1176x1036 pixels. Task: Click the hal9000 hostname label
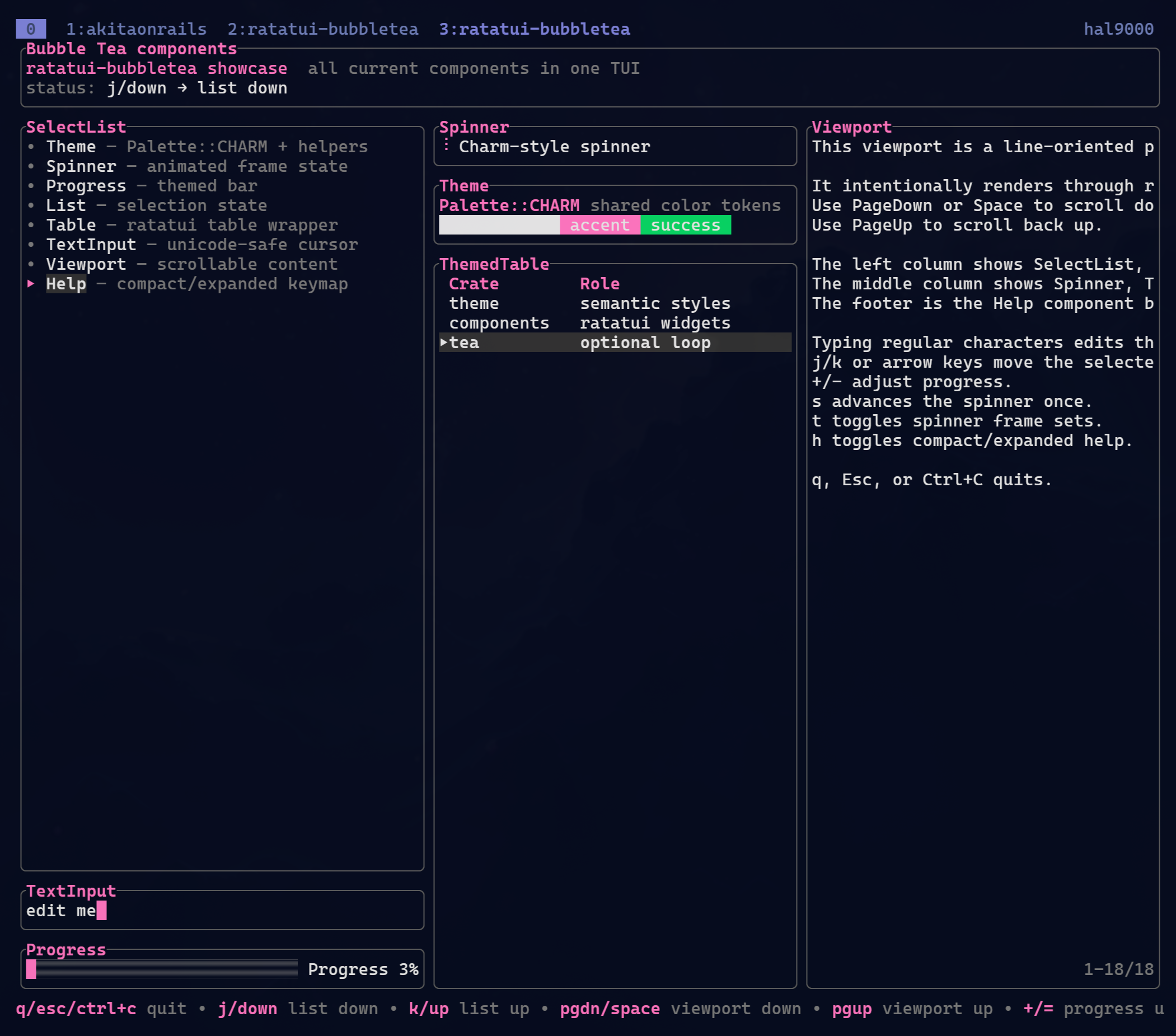point(1118,29)
